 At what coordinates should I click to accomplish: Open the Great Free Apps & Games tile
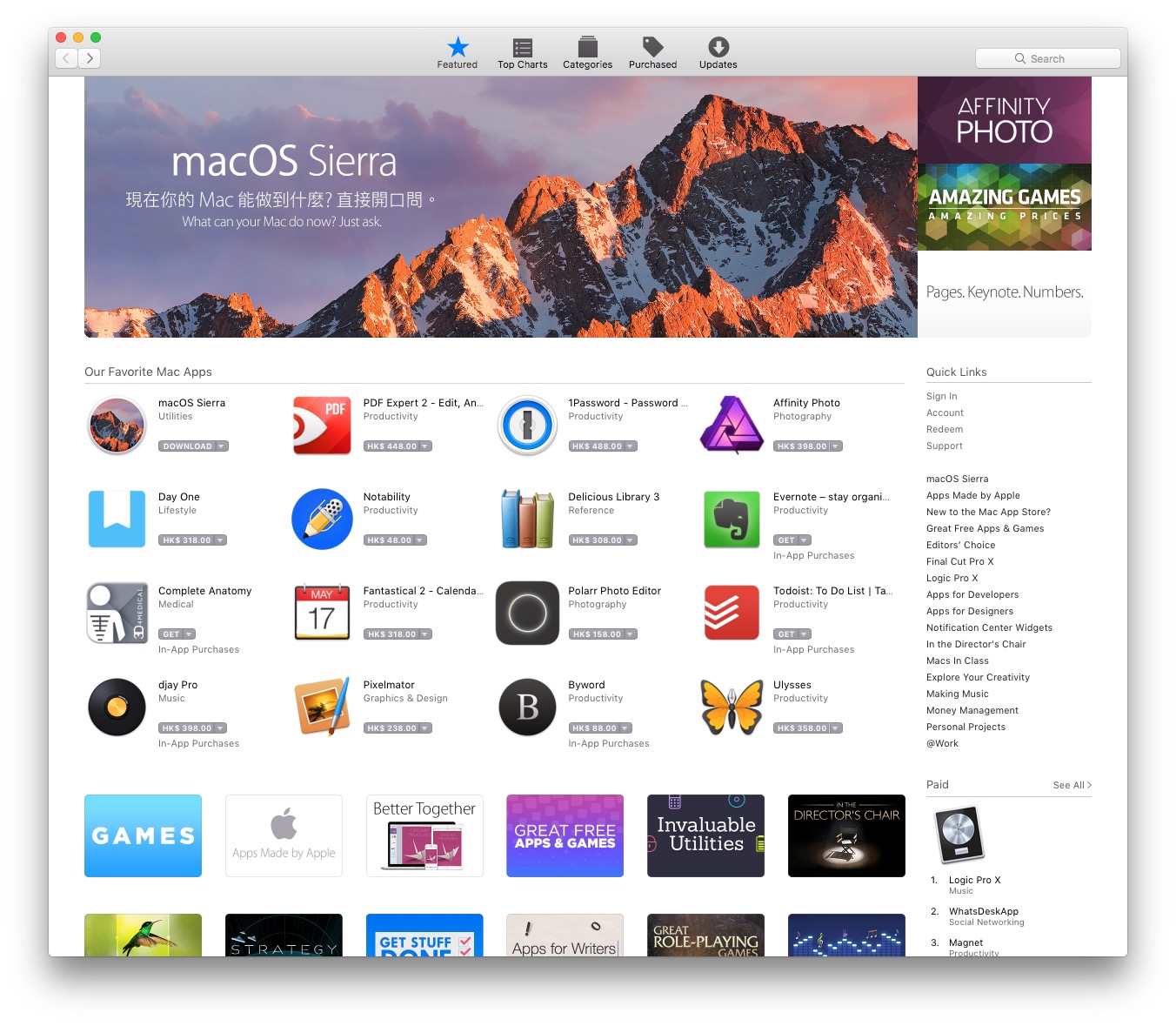(x=565, y=835)
